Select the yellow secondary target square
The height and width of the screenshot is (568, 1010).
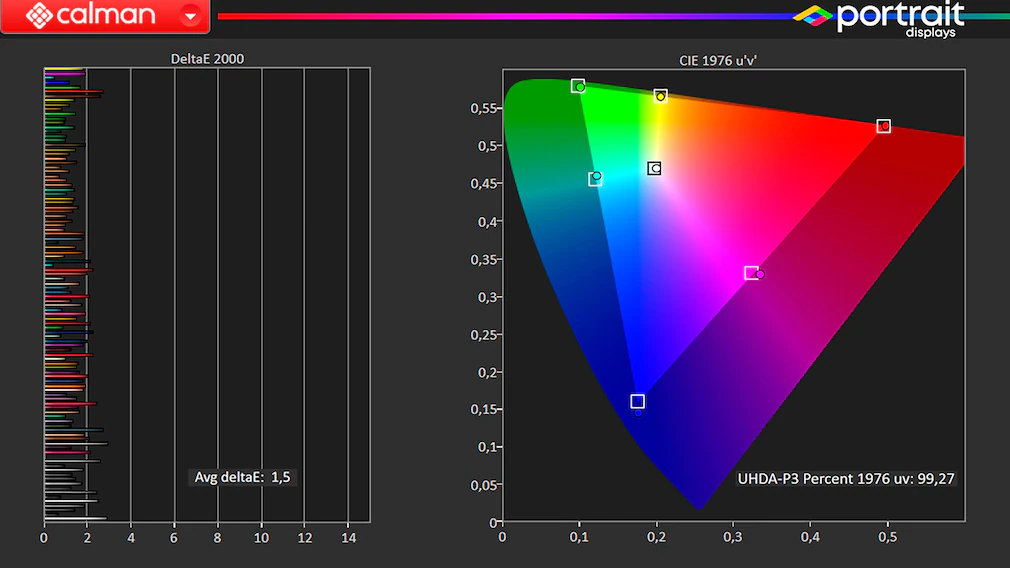[x=660, y=95]
